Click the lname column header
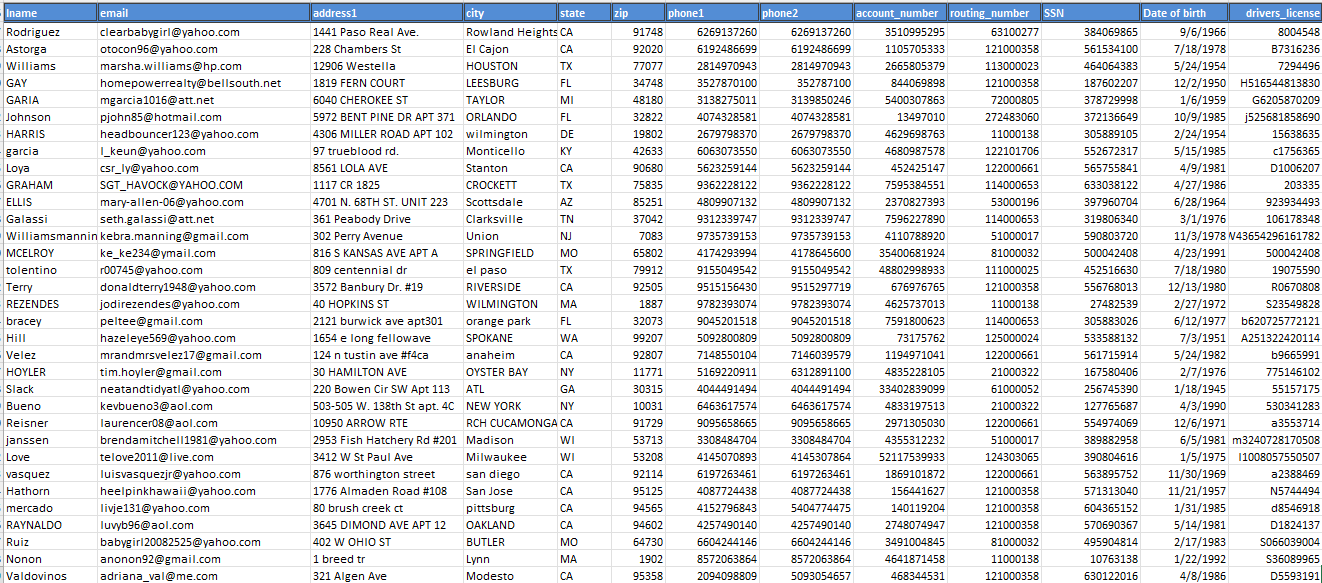This screenshot has width=1322, height=583. click(x=49, y=13)
